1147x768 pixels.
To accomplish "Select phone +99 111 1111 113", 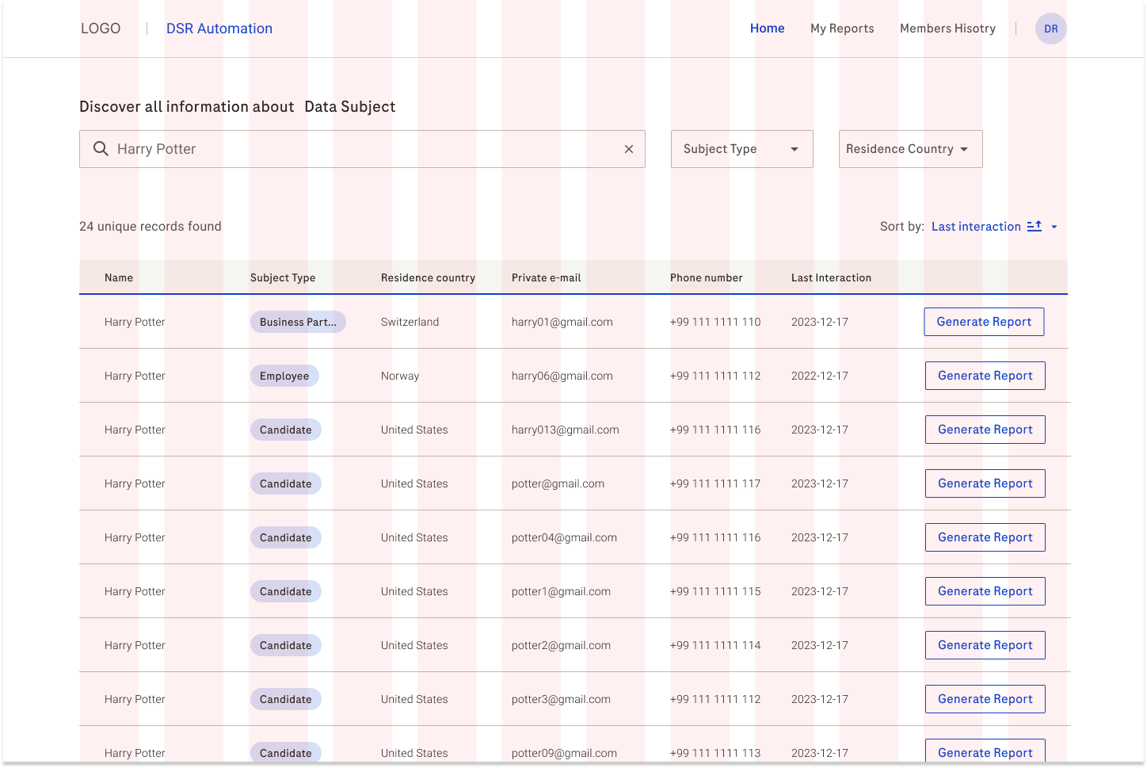I will 715,753.
